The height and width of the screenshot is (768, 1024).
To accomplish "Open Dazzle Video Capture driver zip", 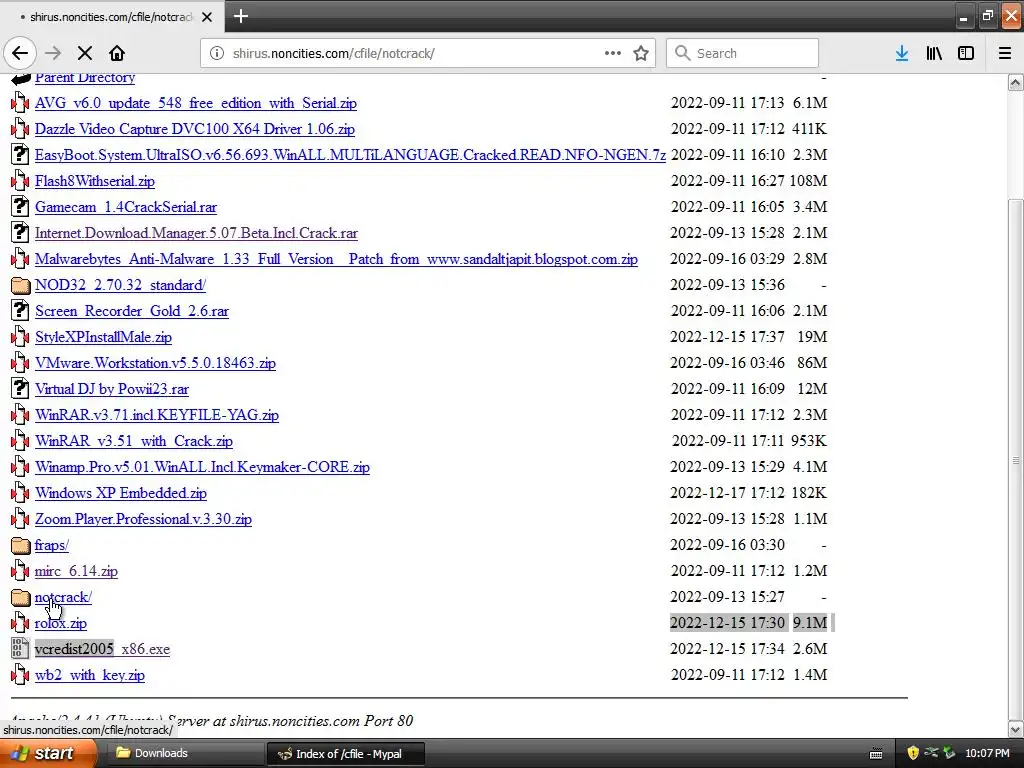I will click(x=195, y=129).
